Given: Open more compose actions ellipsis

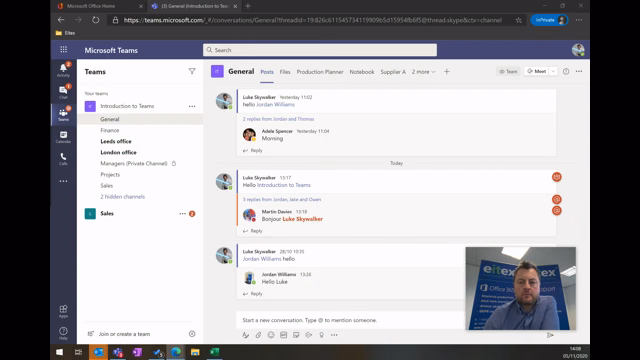Looking at the screenshot, I should [x=334, y=335].
